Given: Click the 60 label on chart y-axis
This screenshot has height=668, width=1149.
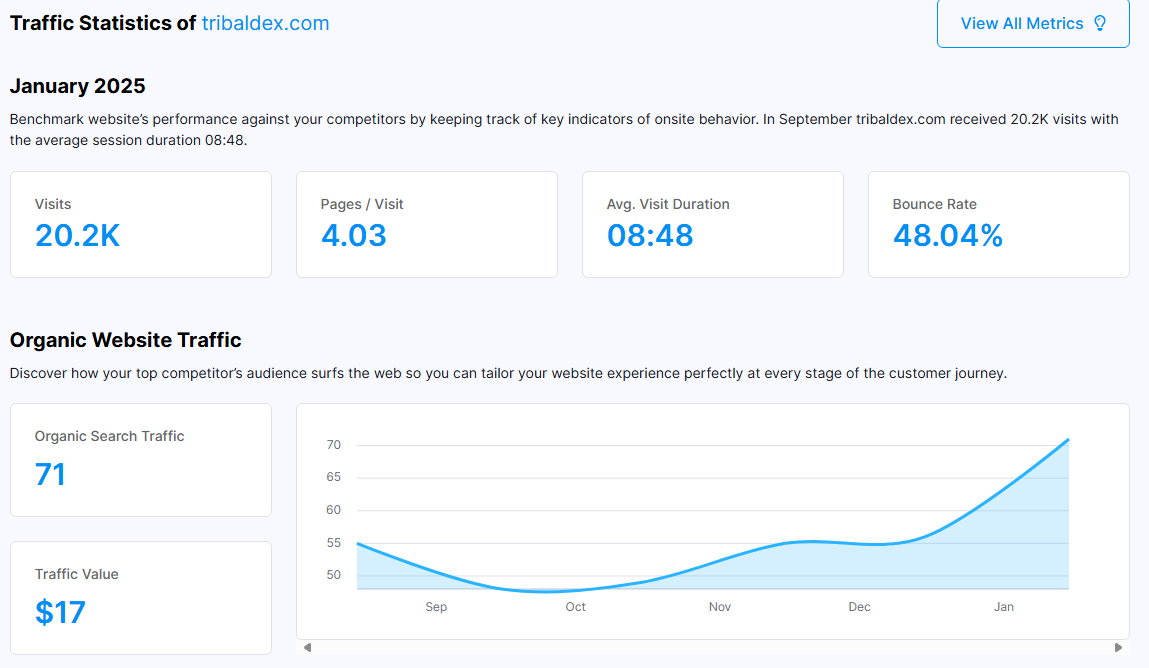Looking at the screenshot, I should click(x=333, y=510).
